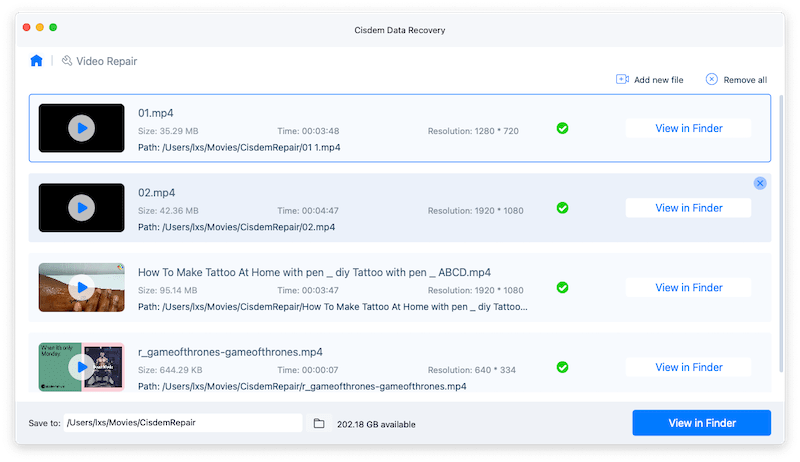The image size is (800, 462).
Task: Play the tattoo video thumbnail preview
Action: click(x=81, y=287)
